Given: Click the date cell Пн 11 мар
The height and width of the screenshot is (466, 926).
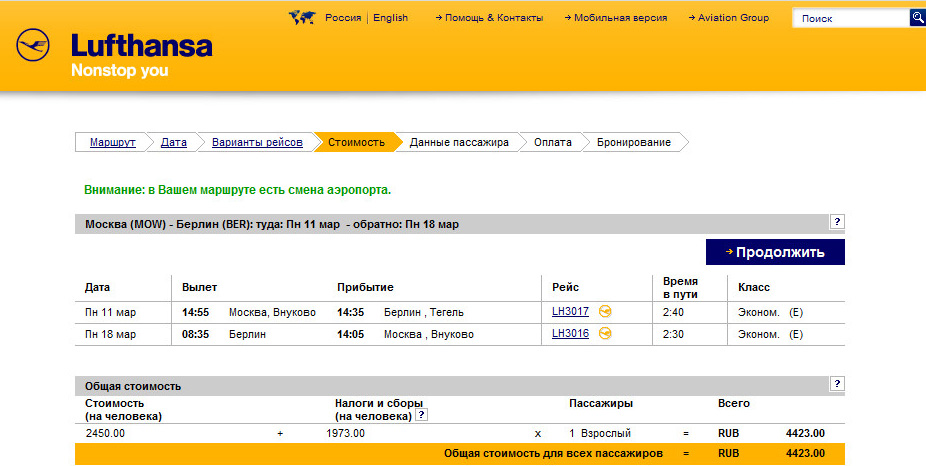Looking at the screenshot, I should coord(110,312).
